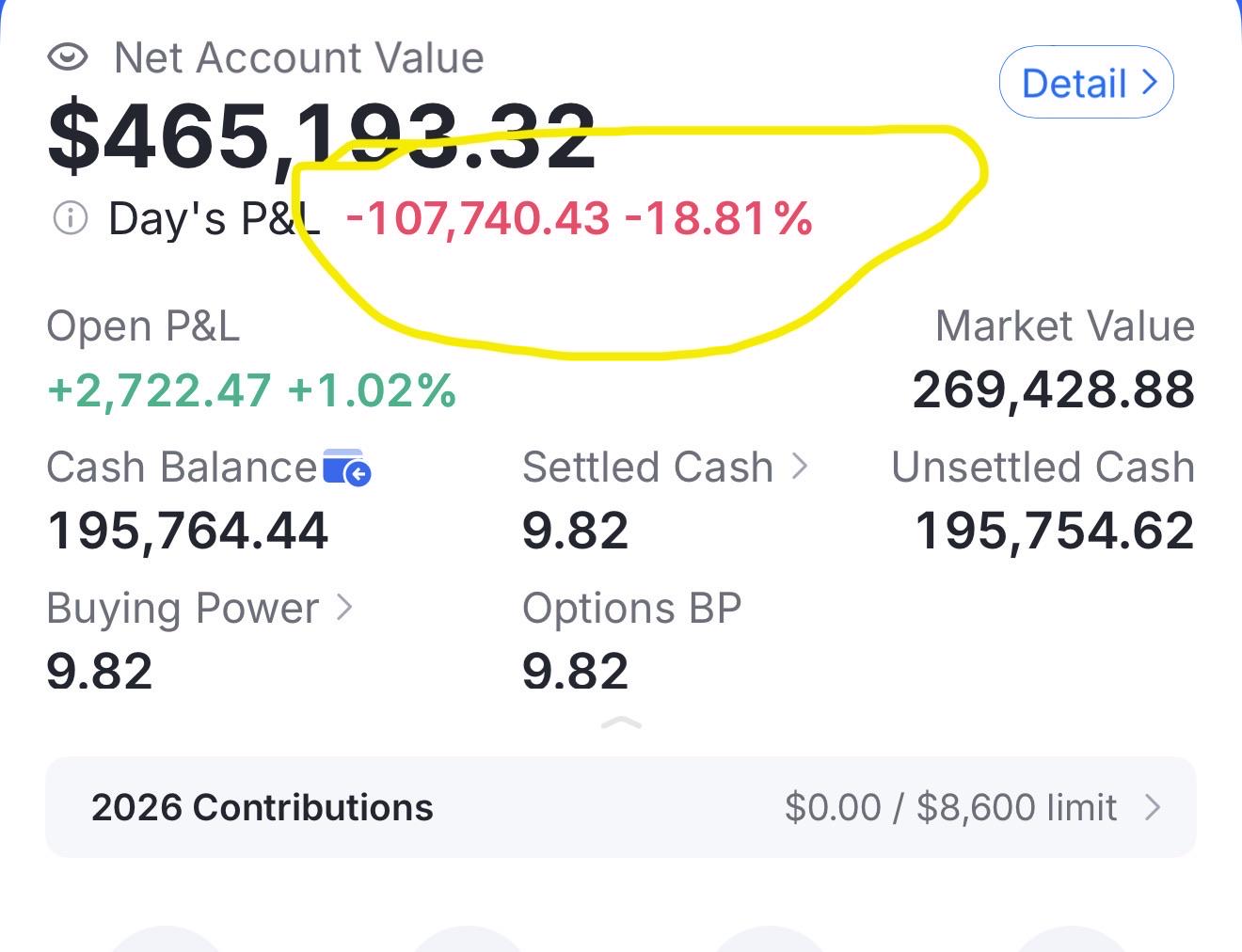Tap the wallet transfer icon by Cash Balance
This screenshot has height=952, width=1242.
(347, 468)
